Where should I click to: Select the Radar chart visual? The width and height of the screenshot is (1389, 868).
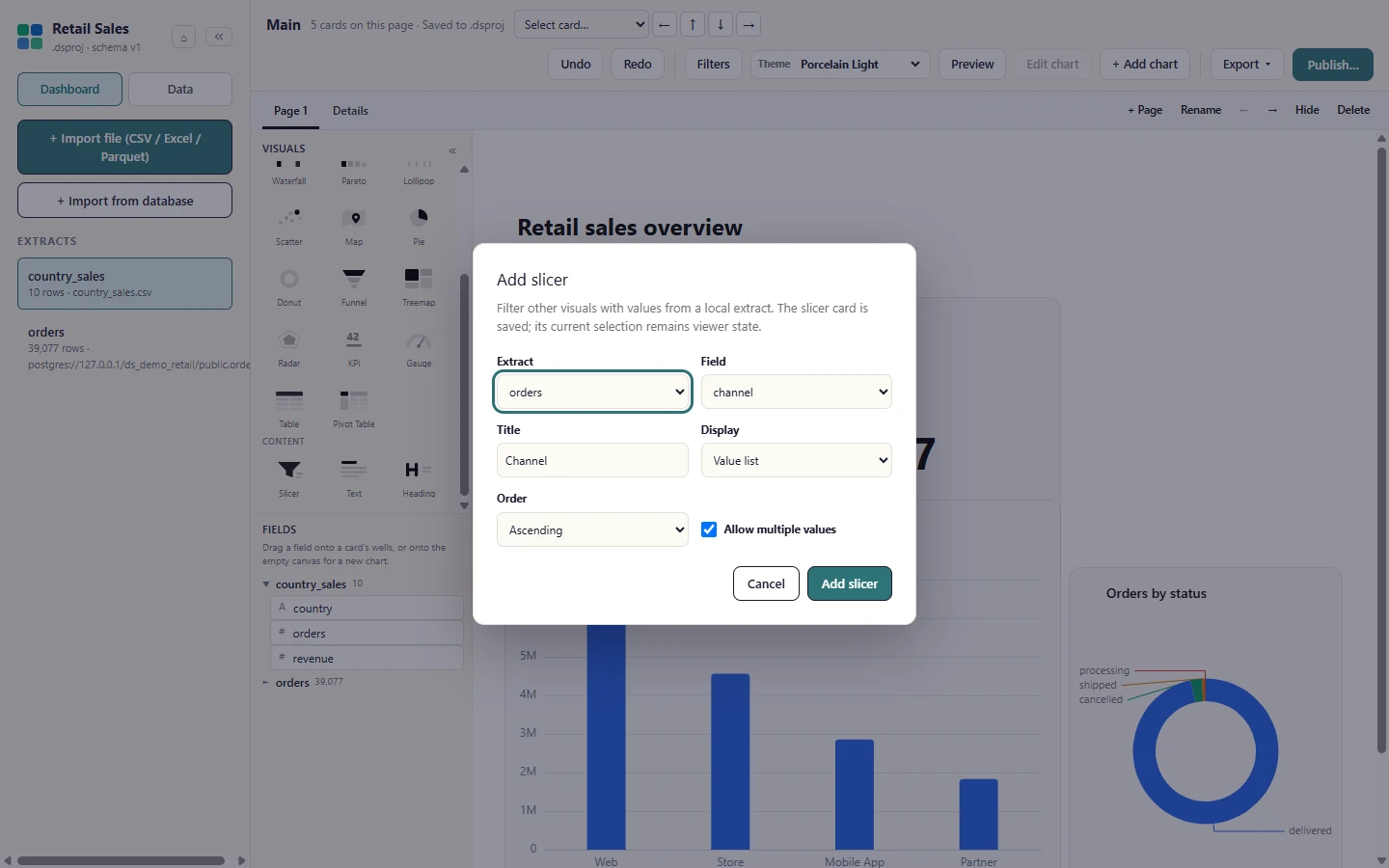tap(288, 348)
